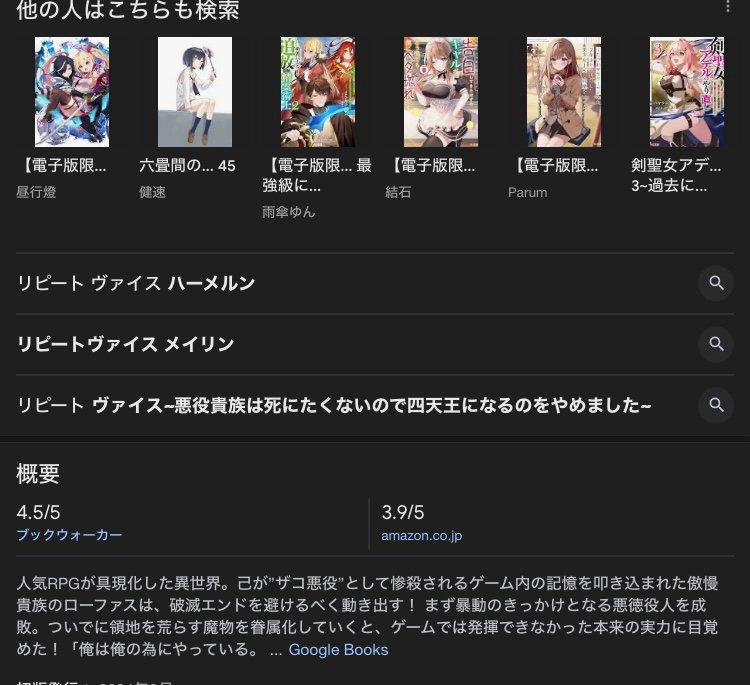Click author name 健速
Image resolution: width=750 pixels, height=685 pixels.
pos(152,192)
